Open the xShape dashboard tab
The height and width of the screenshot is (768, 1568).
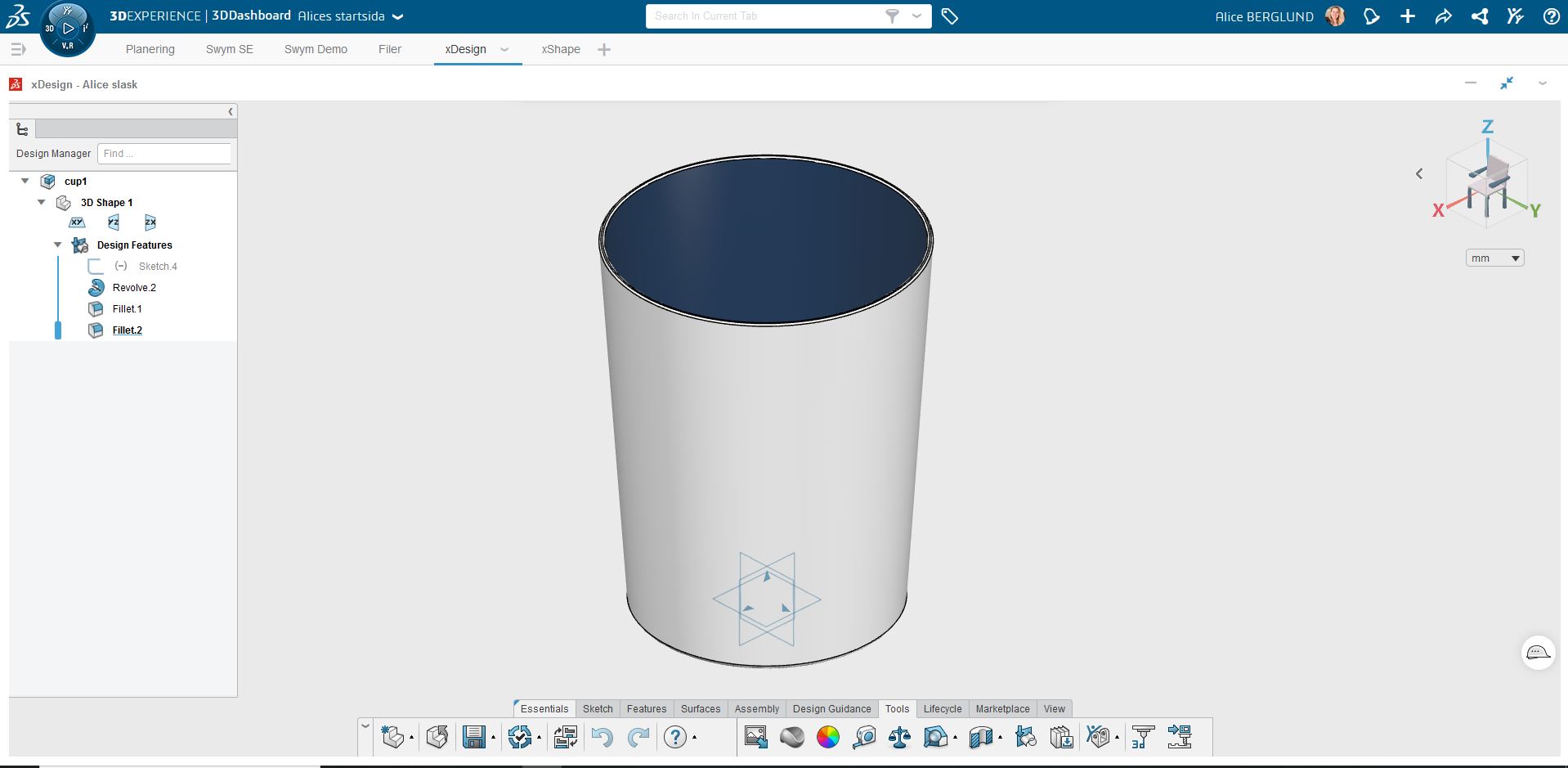[560, 49]
